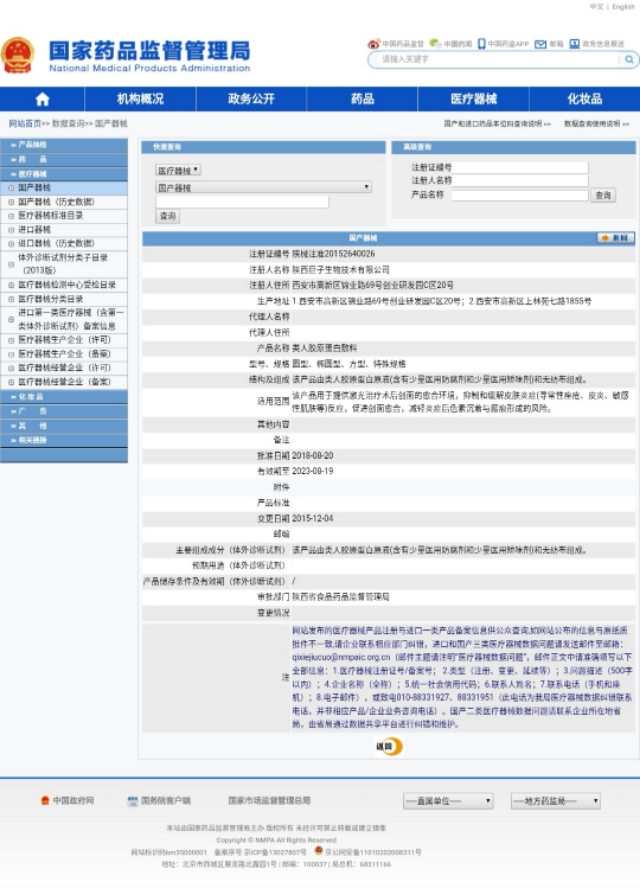Select 医疗器械分类目录 in the sidebar
The width and height of the screenshot is (640, 889).
pyautogui.click(x=63, y=299)
